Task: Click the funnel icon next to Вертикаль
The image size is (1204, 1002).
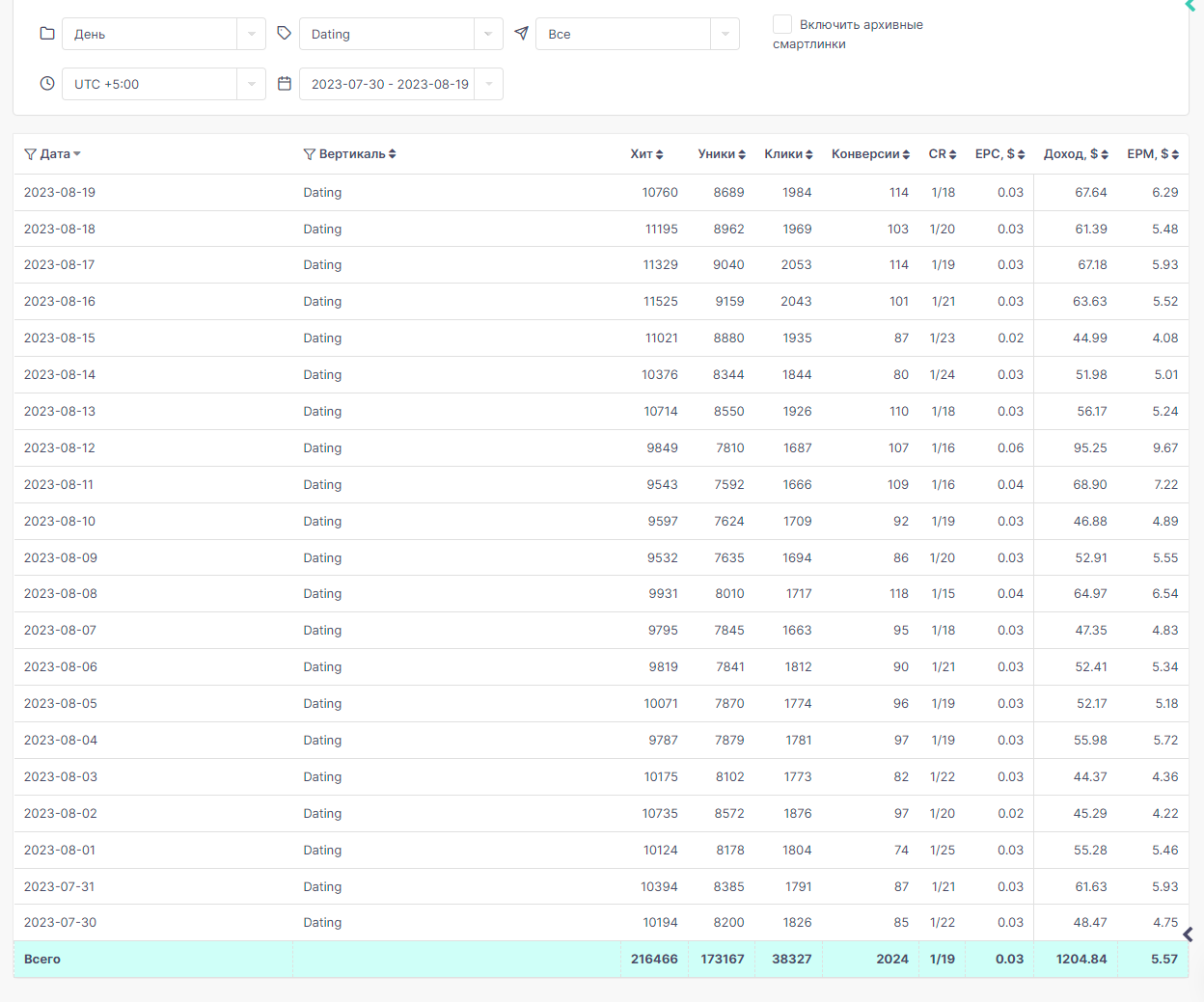Action: (x=310, y=154)
